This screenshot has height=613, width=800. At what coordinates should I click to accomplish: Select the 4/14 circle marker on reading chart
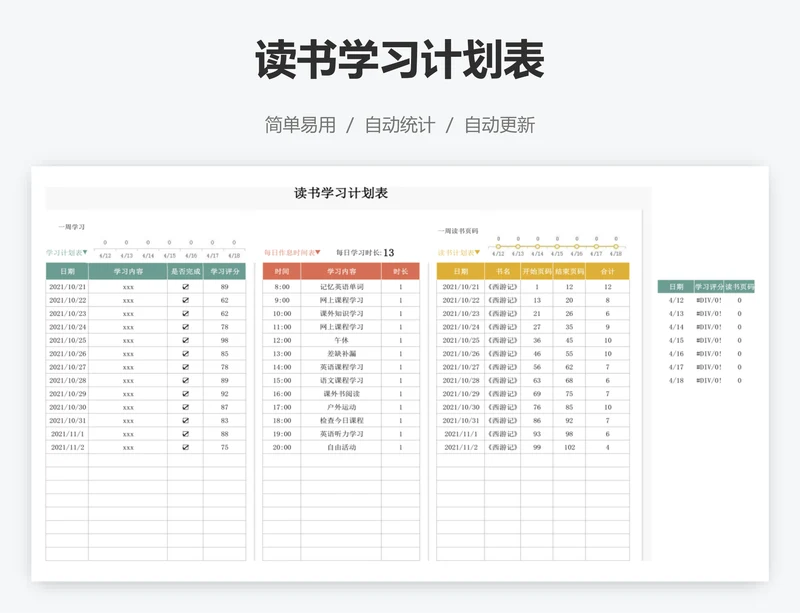pyautogui.click(x=537, y=245)
